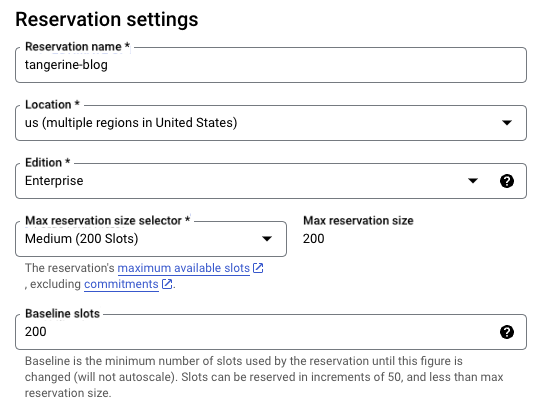Click the 'Enterprise' edition value
Screen dimensions: 555x414
pyautogui.click(x=54, y=181)
